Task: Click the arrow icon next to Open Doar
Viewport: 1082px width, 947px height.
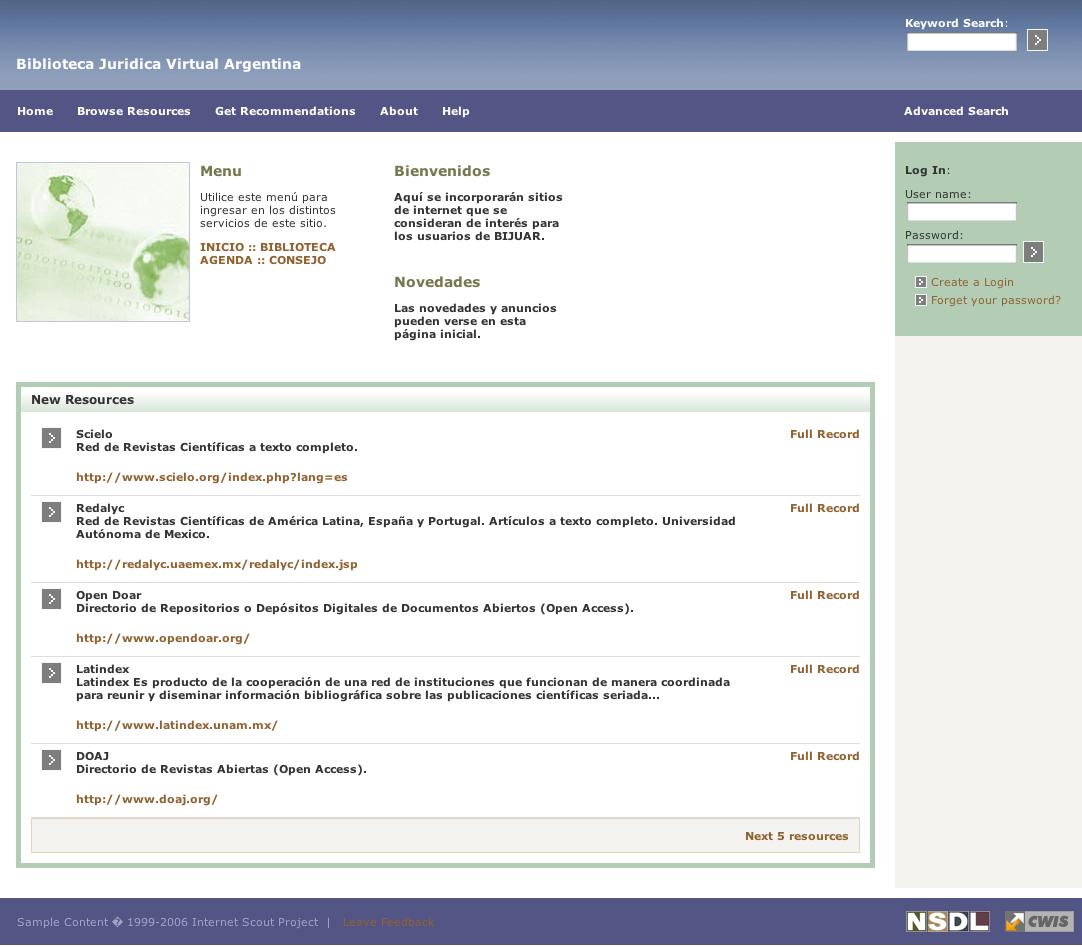Action: 52,599
